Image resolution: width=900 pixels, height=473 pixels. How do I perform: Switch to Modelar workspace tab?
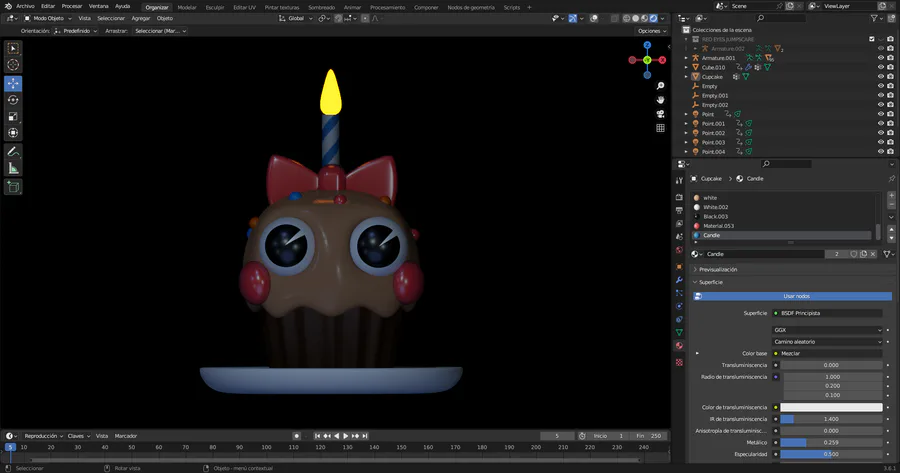click(187, 7)
